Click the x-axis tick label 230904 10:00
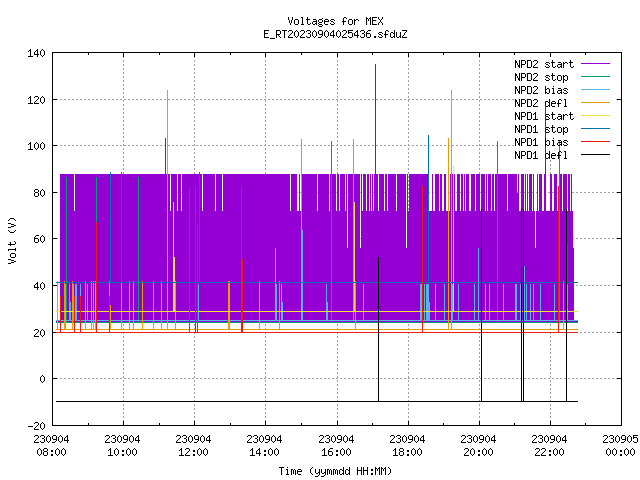This screenshot has height=480, width=640. (122, 446)
